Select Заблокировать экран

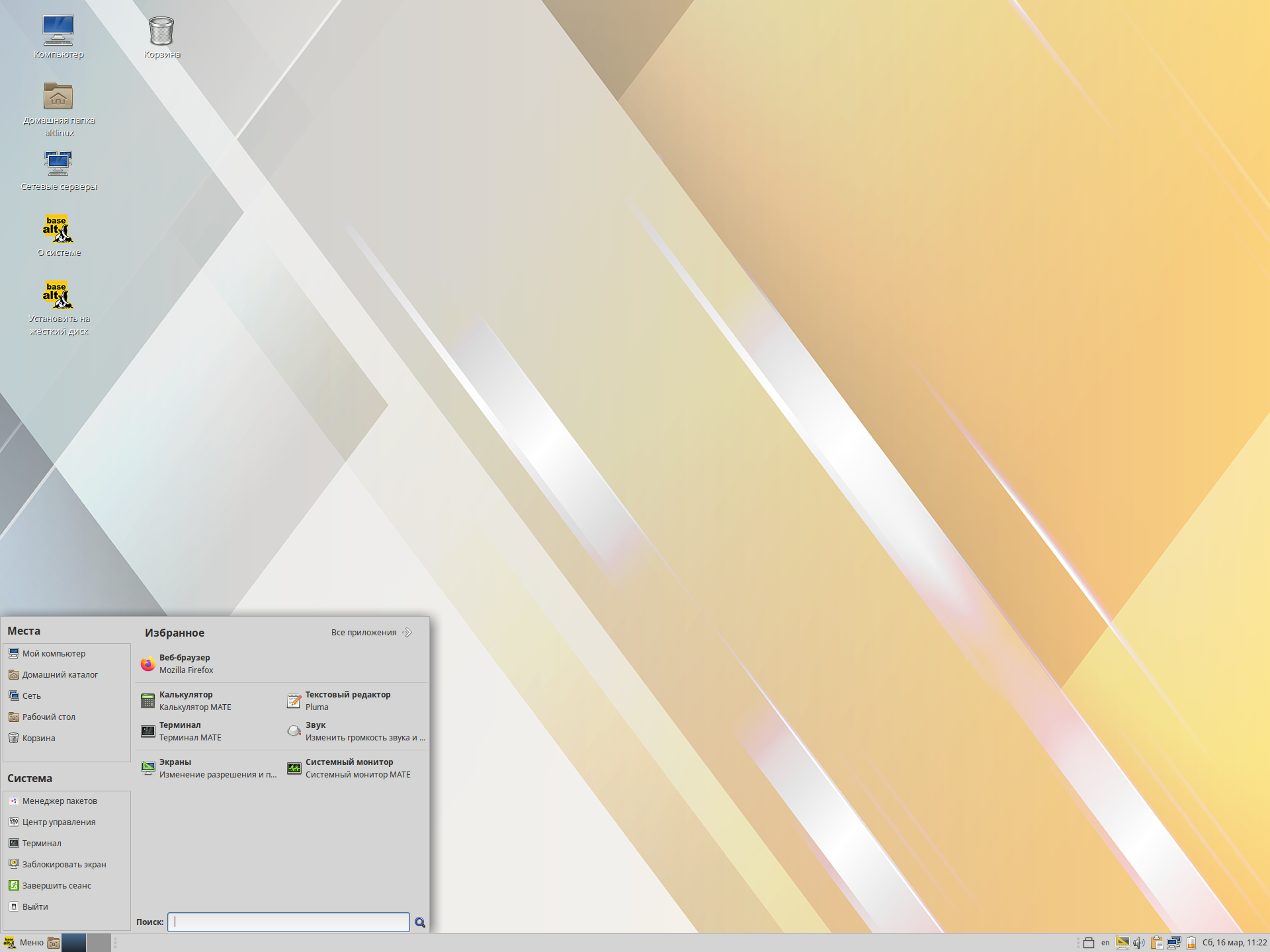pos(67,864)
